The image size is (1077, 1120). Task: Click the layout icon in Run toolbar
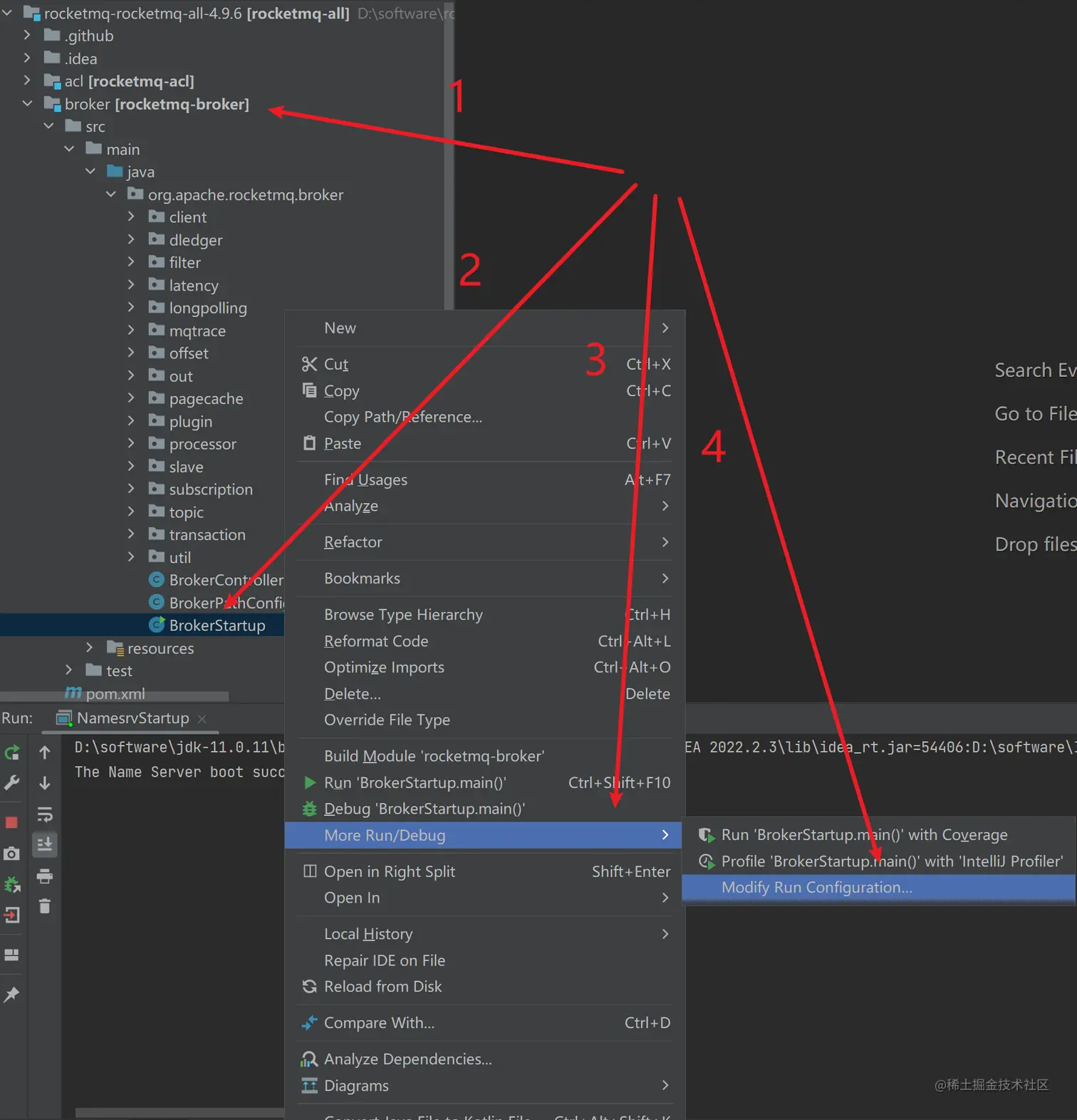click(12, 955)
